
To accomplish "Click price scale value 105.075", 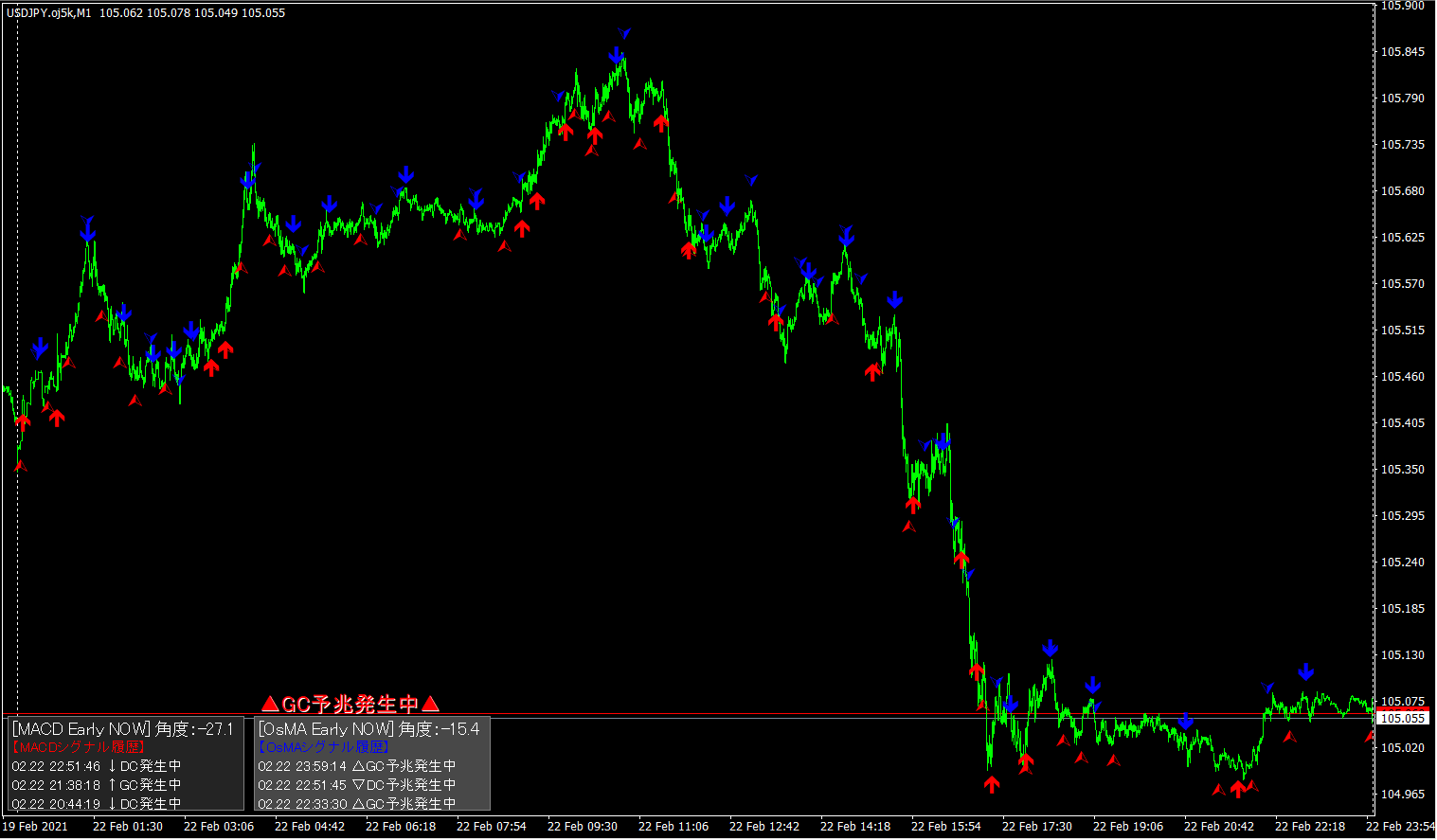I will pyautogui.click(x=1403, y=702).
